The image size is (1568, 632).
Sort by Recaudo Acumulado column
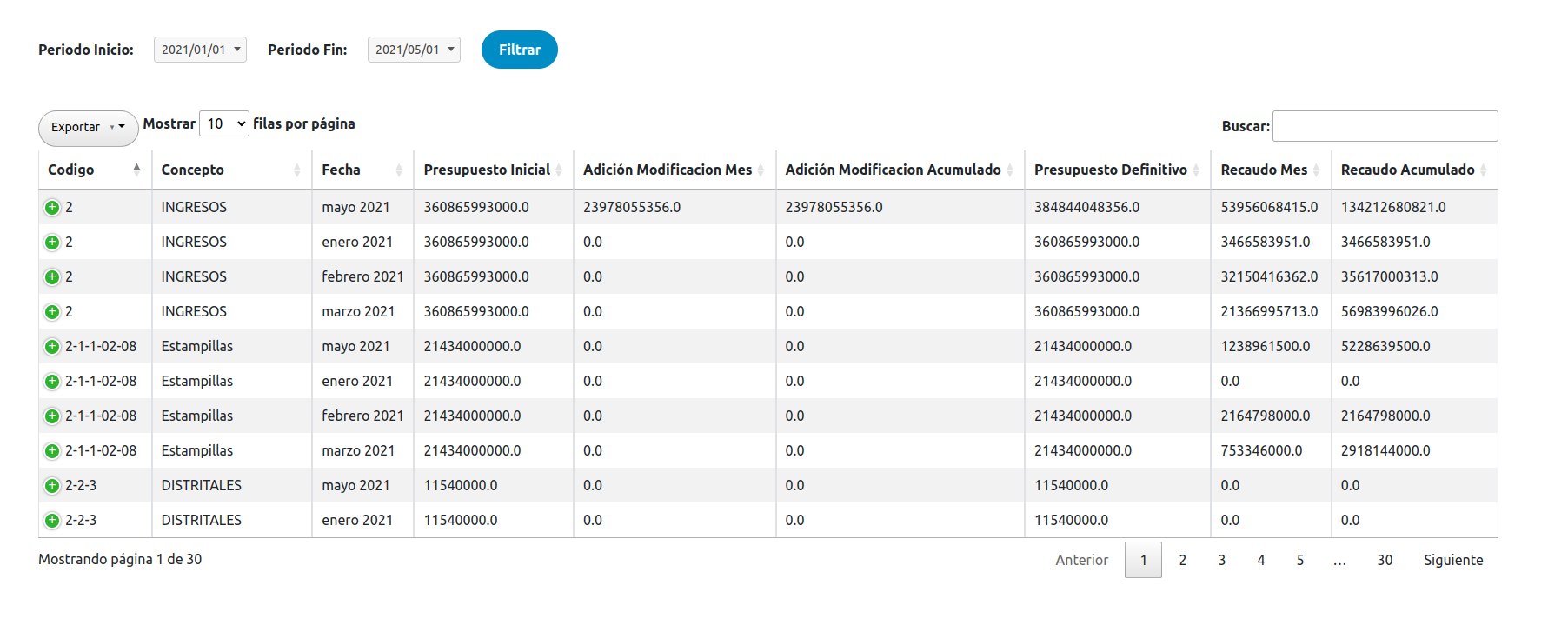coord(1415,170)
